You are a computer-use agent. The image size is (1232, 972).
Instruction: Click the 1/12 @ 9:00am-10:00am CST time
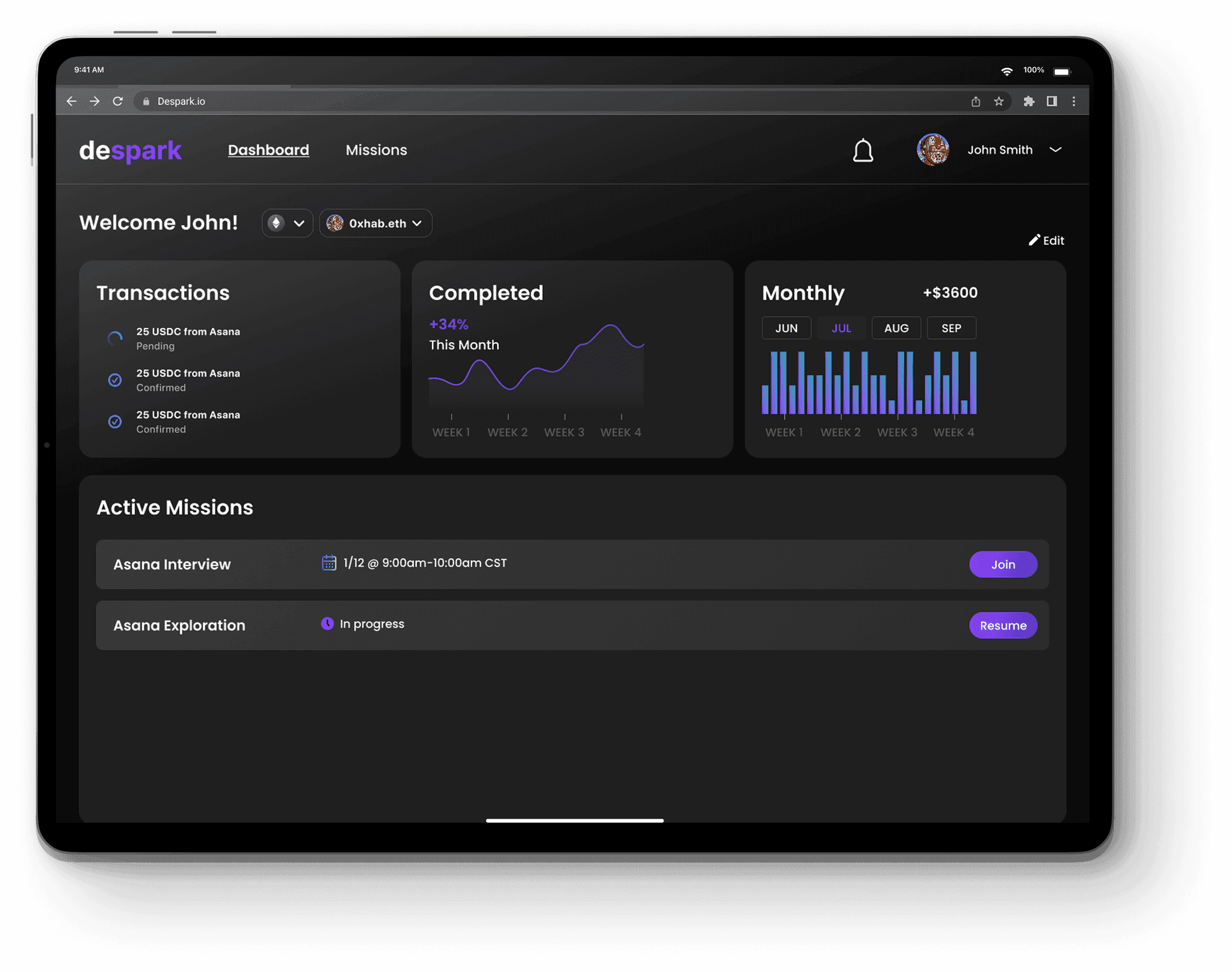(x=425, y=564)
